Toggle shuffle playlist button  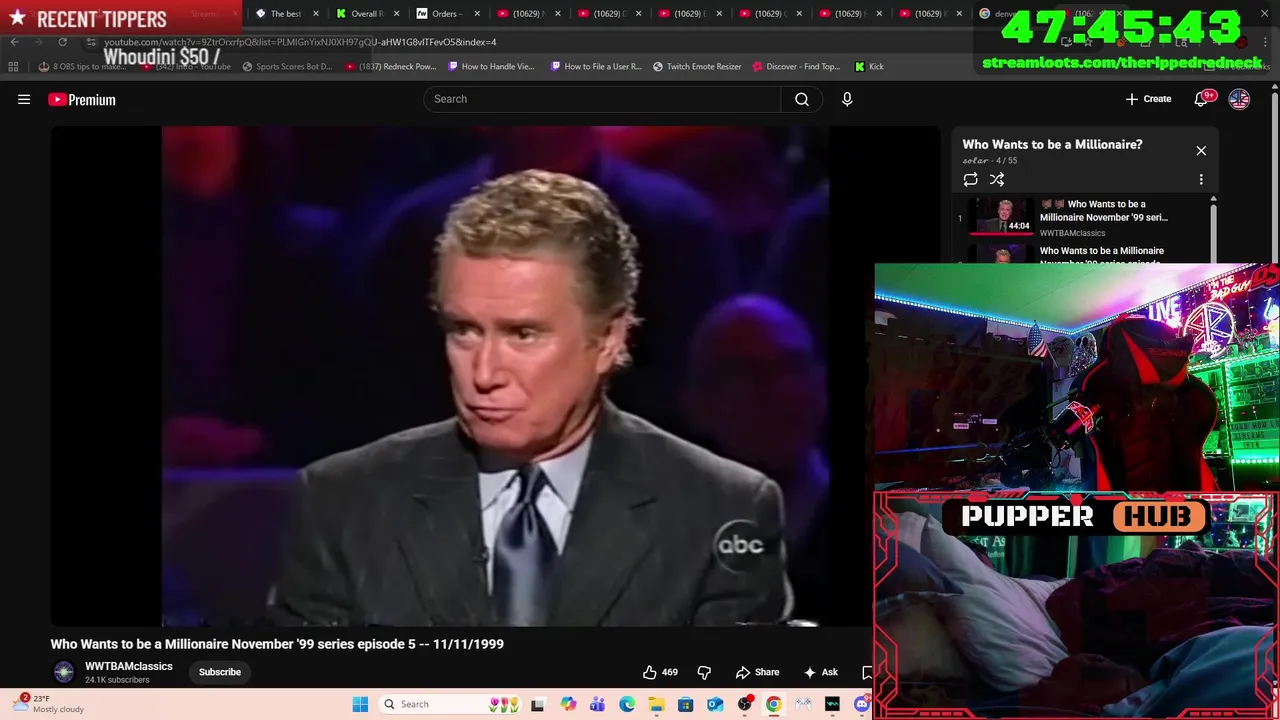click(x=997, y=180)
